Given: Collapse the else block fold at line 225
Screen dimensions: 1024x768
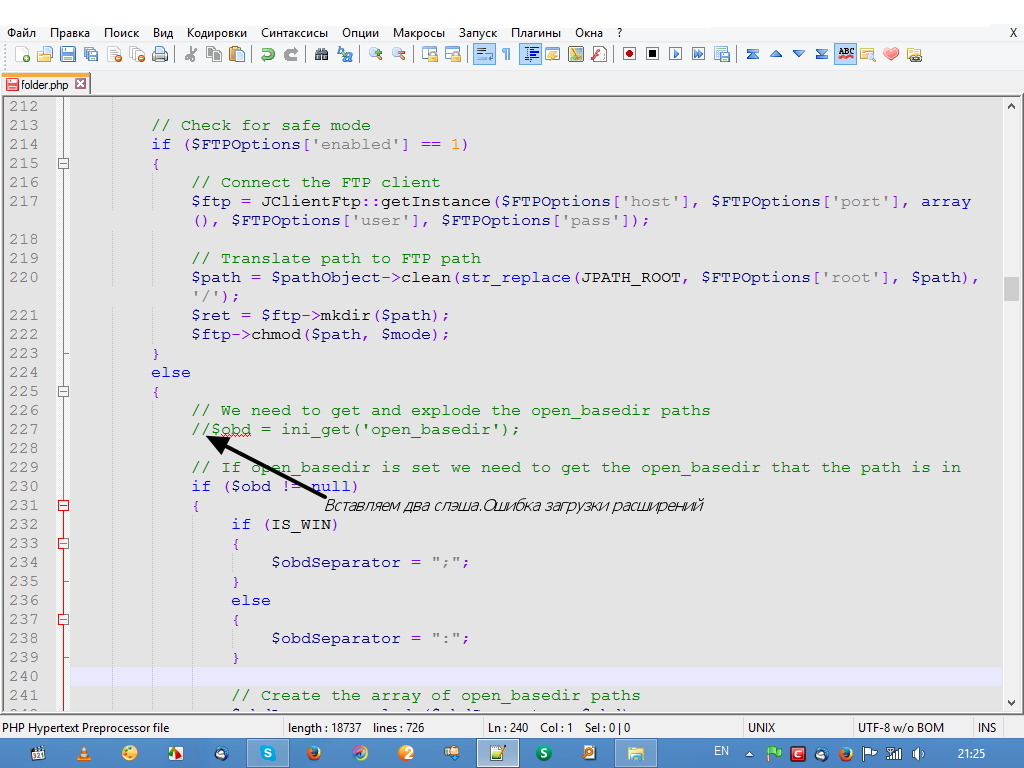Looking at the screenshot, I should tap(64, 391).
